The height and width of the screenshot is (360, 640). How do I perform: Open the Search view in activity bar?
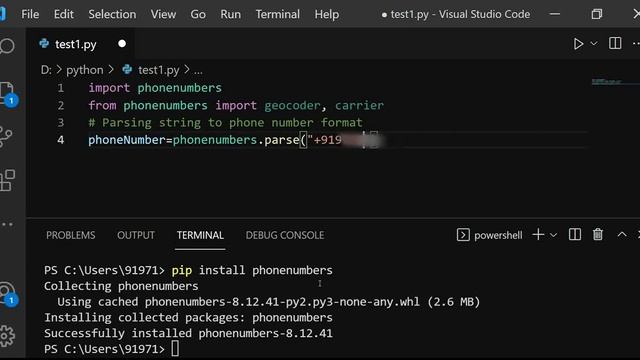pyautogui.click(x=7, y=46)
